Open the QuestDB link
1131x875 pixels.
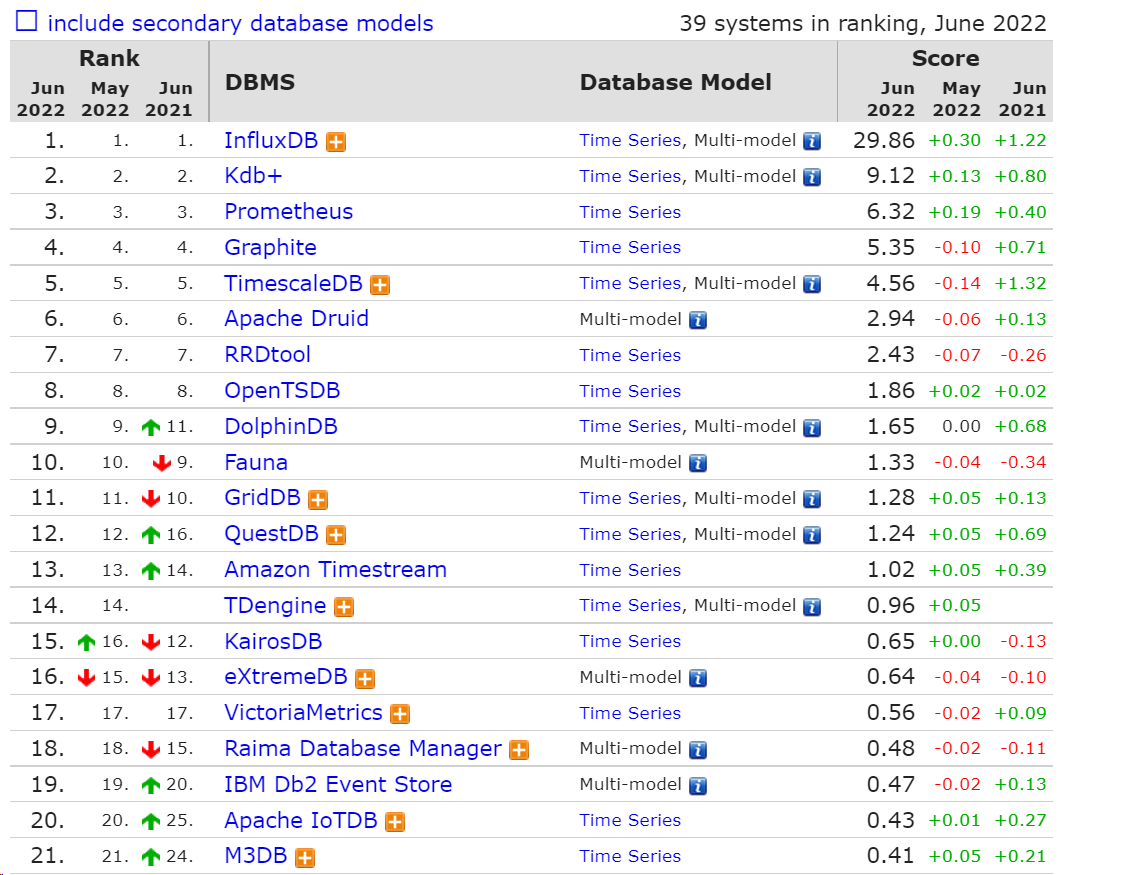[271, 534]
